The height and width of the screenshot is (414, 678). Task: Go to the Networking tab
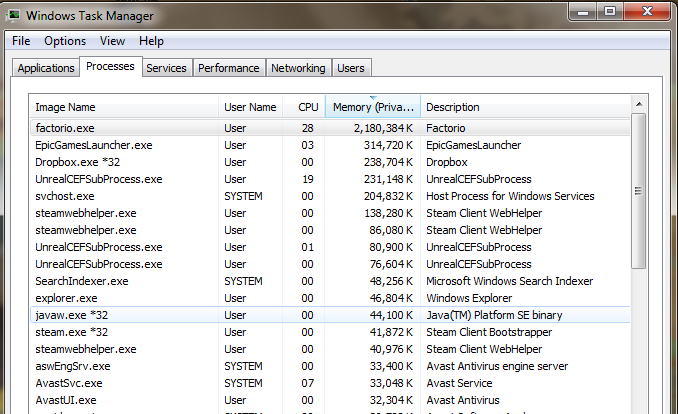click(x=298, y=68)
